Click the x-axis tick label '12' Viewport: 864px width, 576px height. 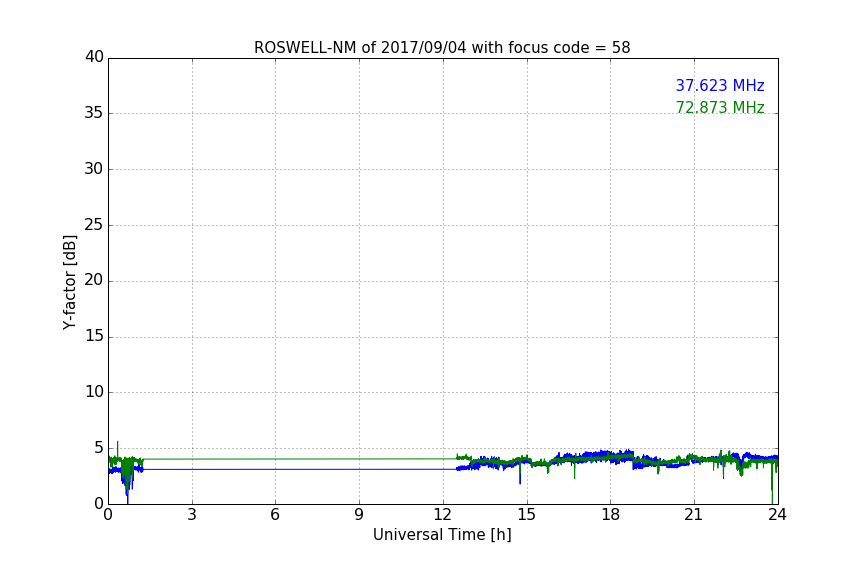pos(442,515)
